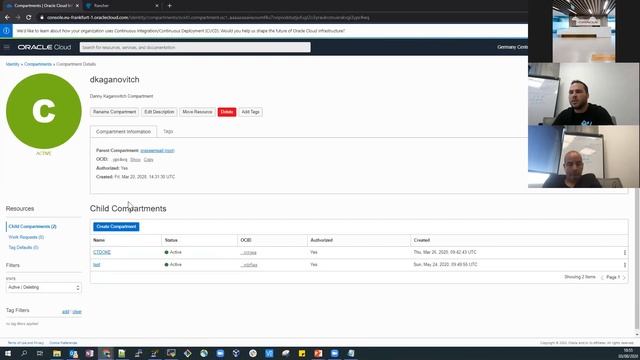Open the Germany Central region selector
640x360 pixels.
pos(512,47)
